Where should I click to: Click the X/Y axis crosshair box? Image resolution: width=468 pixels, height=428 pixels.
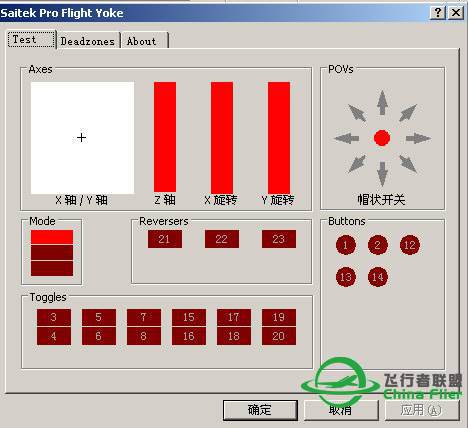tap(82, 137)
